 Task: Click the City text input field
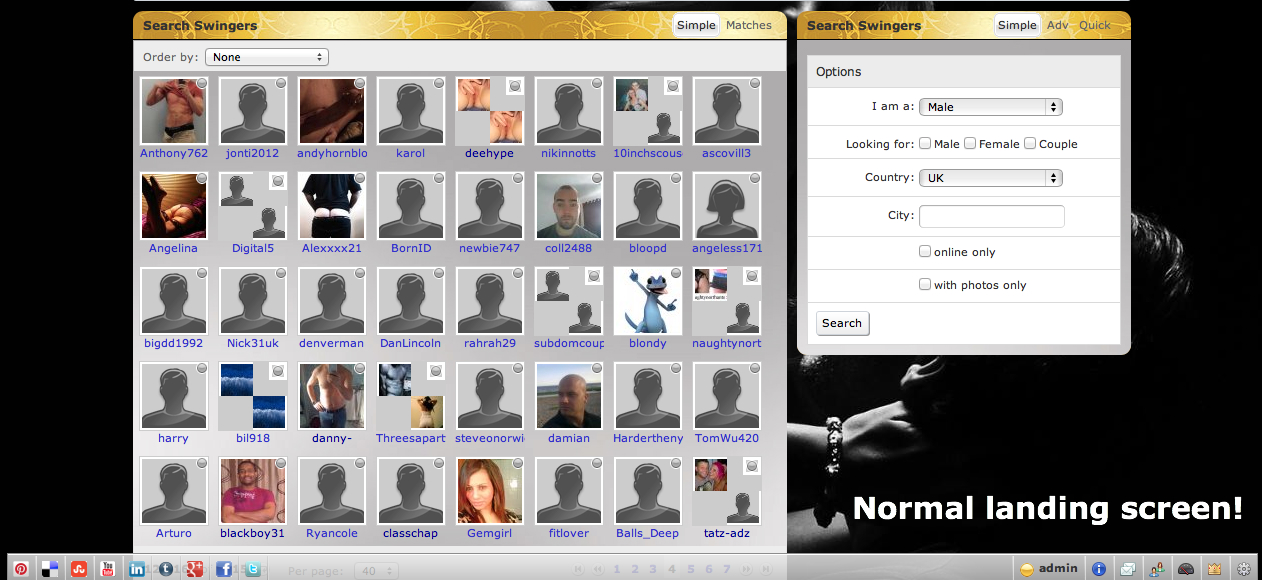coord(991,216)
